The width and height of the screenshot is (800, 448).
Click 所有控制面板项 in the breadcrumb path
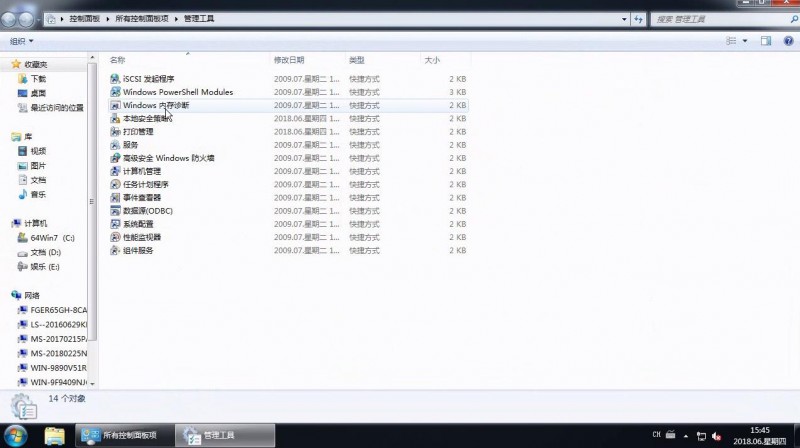pyautogui.click(x=142, y=19)
